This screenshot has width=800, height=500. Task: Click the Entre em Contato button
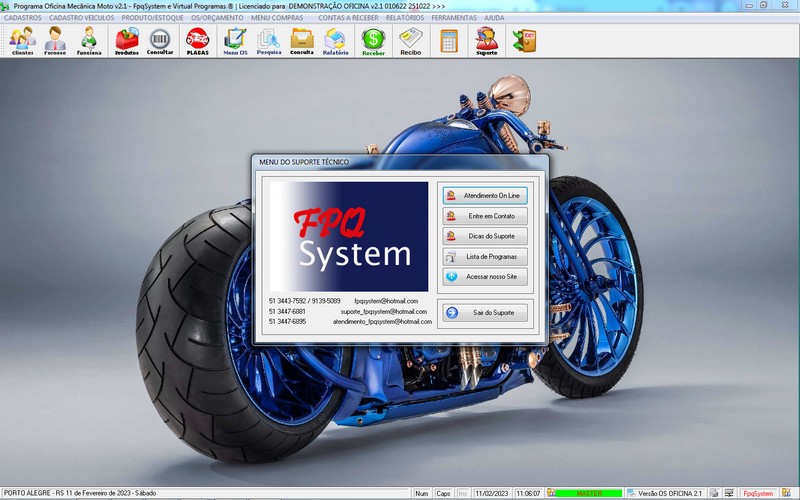point(485,216)
